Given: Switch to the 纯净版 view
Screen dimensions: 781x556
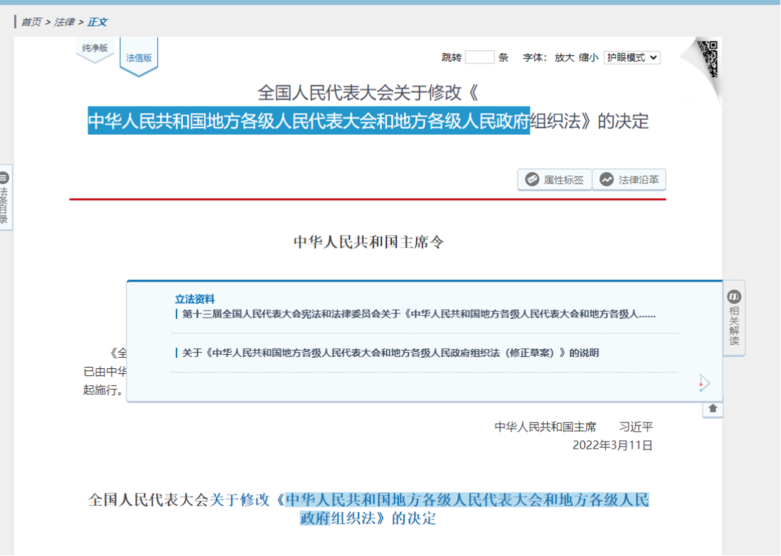Looking at the screenshot, I should point(94,50).
